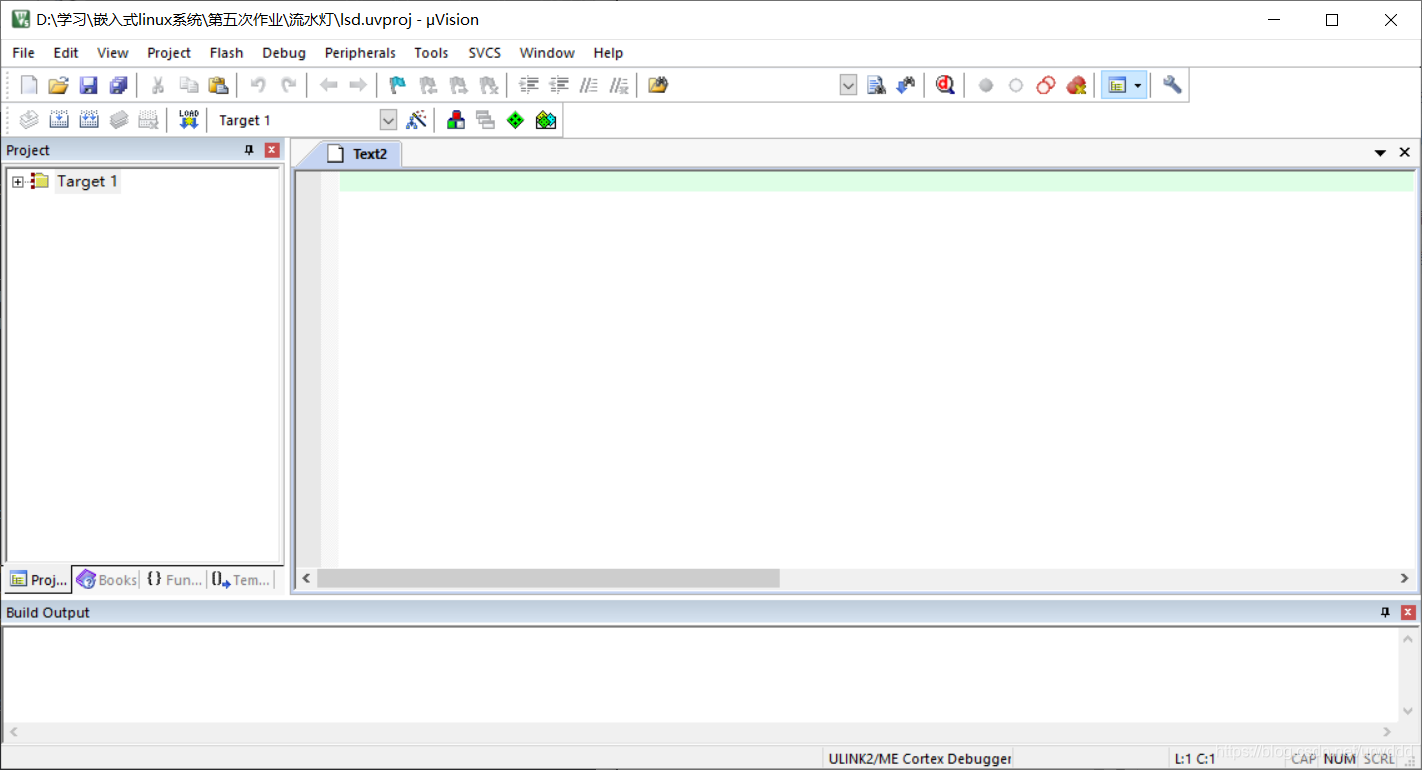
Task: Enable/disable breakpoint hollow circle icon
Action: coord(1016,86)
